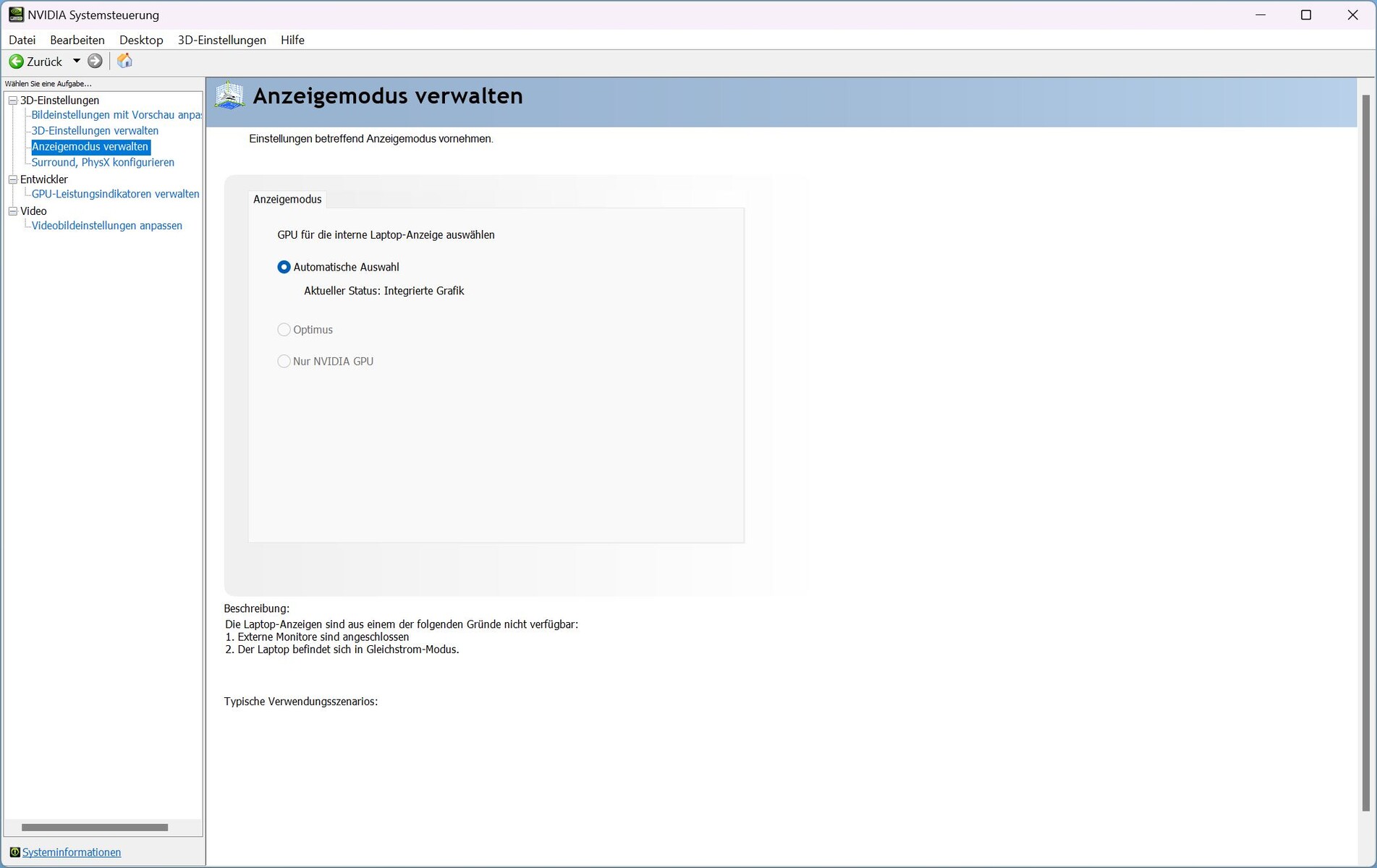Collapse the Video tree node
This screenshot has width=1377, height=868.
pos(12,211)
